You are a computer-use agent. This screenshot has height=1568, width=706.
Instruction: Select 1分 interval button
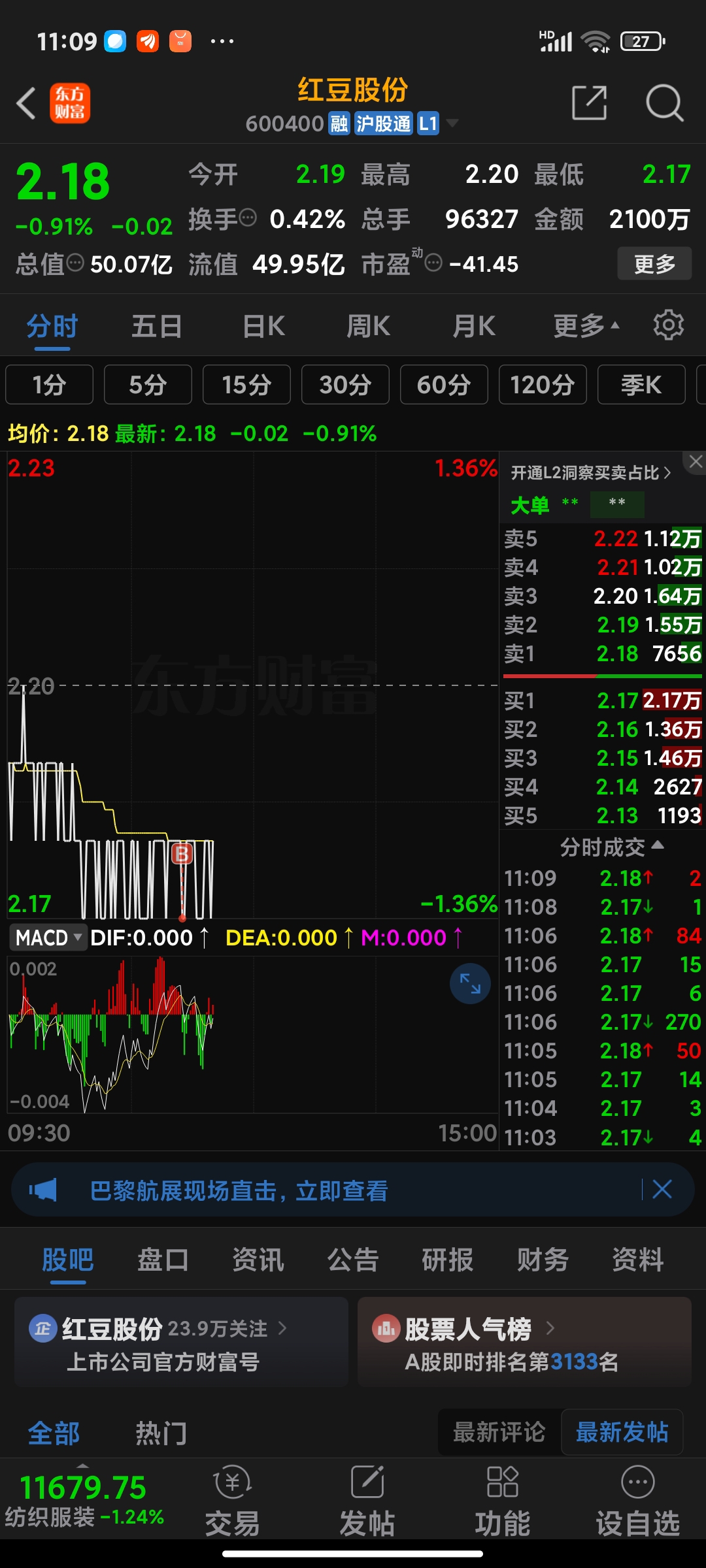pos(49,385)
